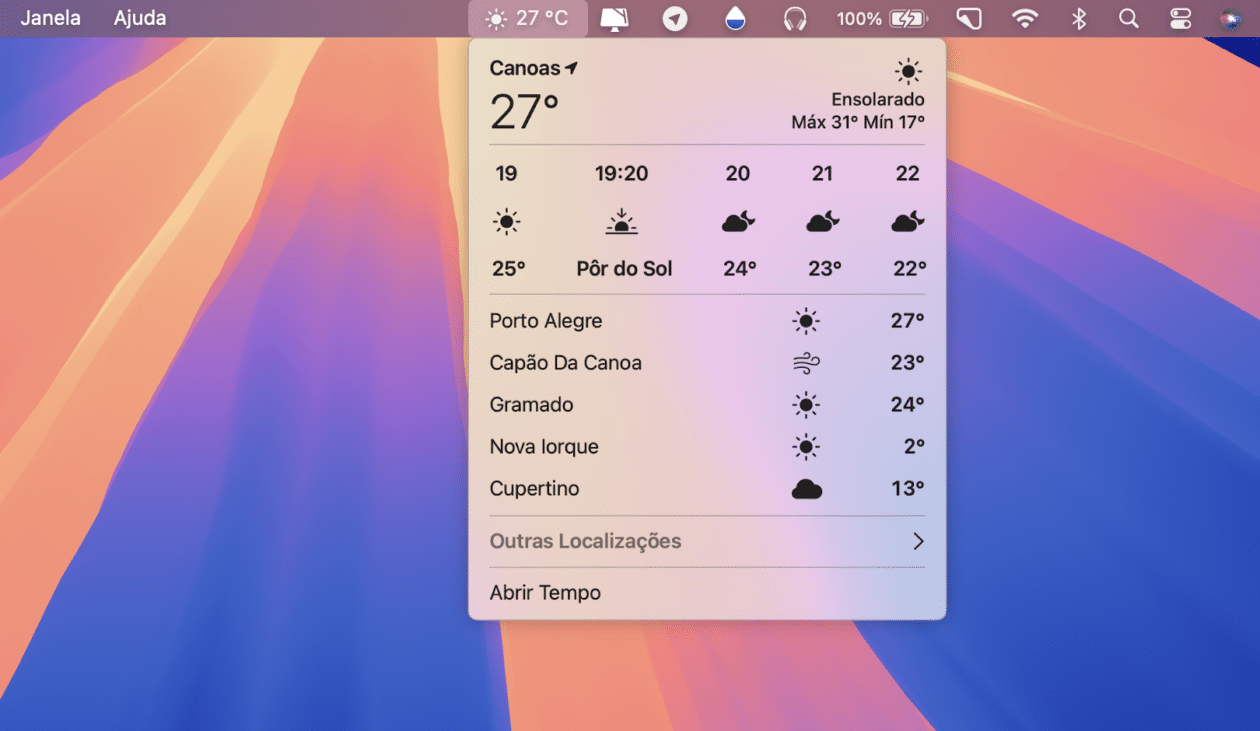Viewport: 1260px width, 731px height.
Task: Open Siri from the menu bar
Action: (x=1232, y=17)
